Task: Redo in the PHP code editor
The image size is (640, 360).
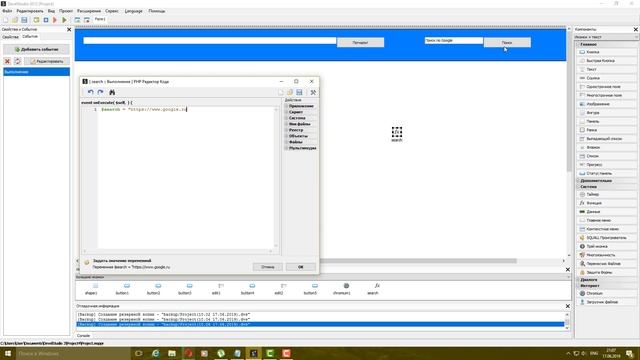Action: click(x=100, y=92)
